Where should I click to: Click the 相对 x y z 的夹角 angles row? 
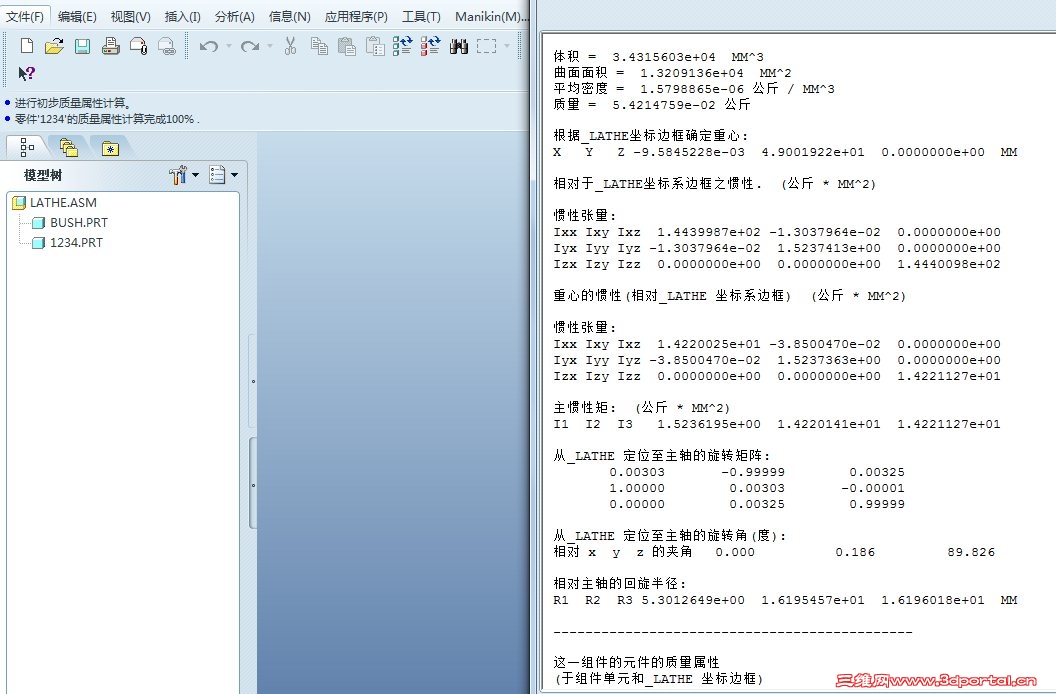tap(774, 552)
